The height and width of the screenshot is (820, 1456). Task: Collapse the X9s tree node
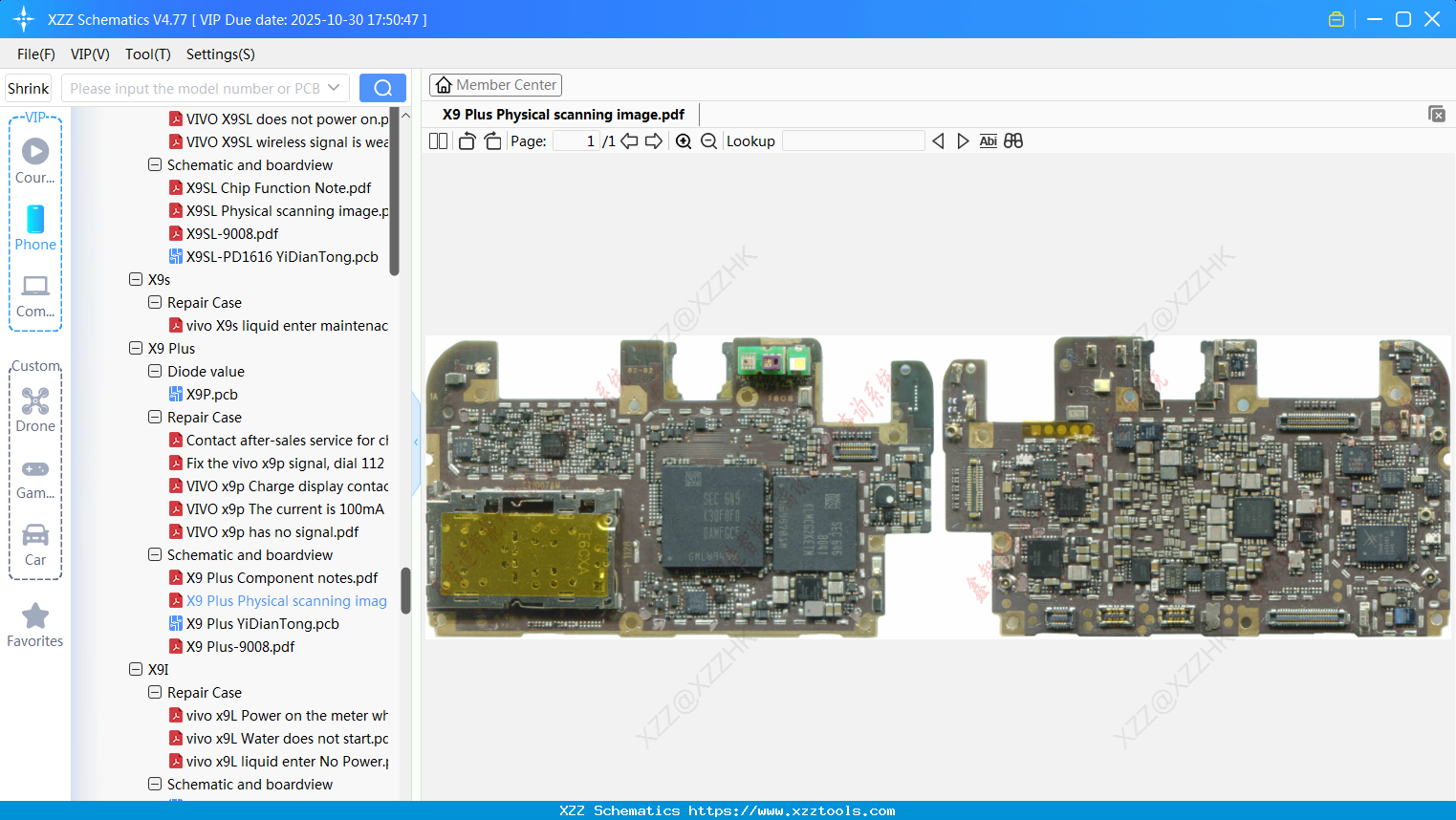click(136, 280)
